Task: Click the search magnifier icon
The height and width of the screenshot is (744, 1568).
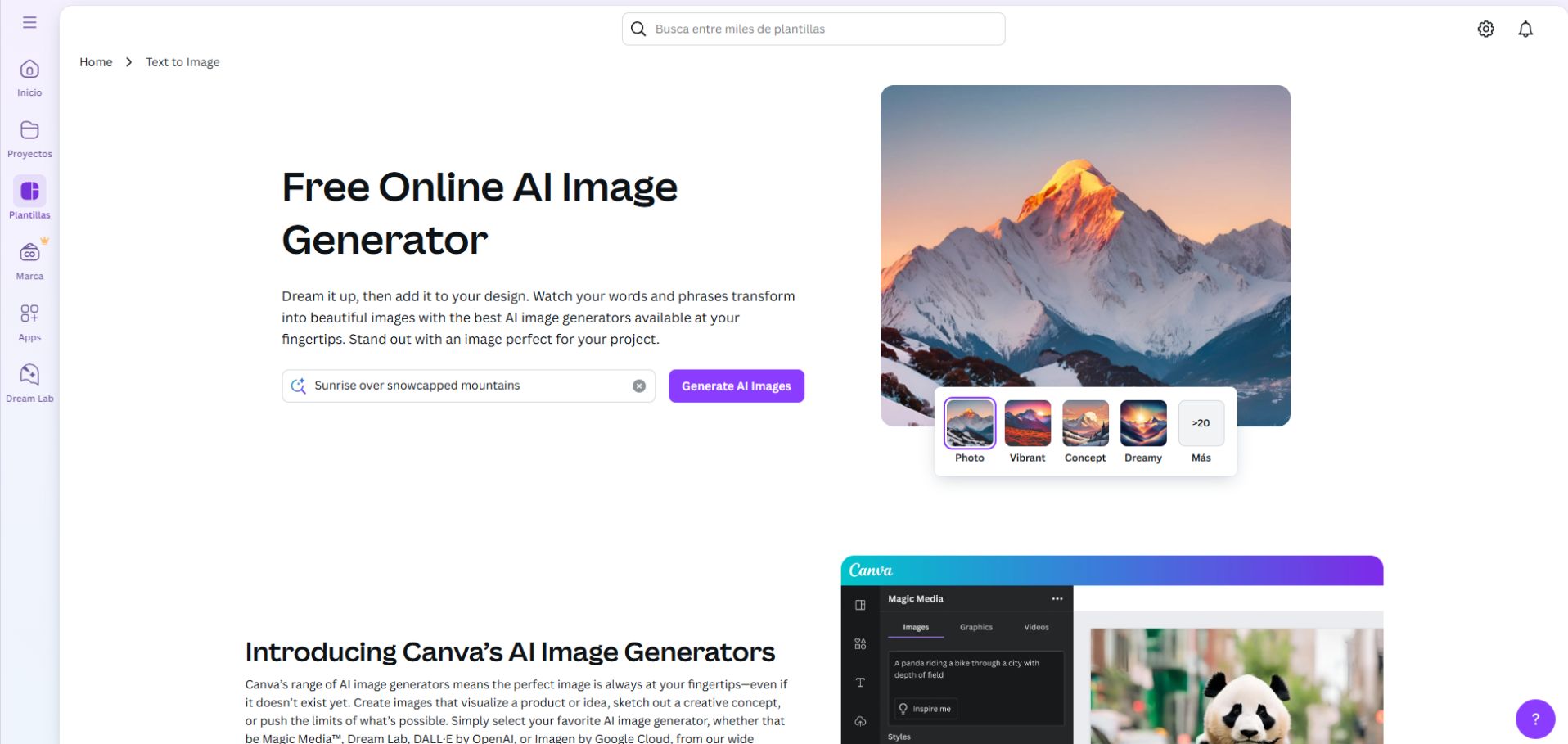Action: [x=638, y=29]
